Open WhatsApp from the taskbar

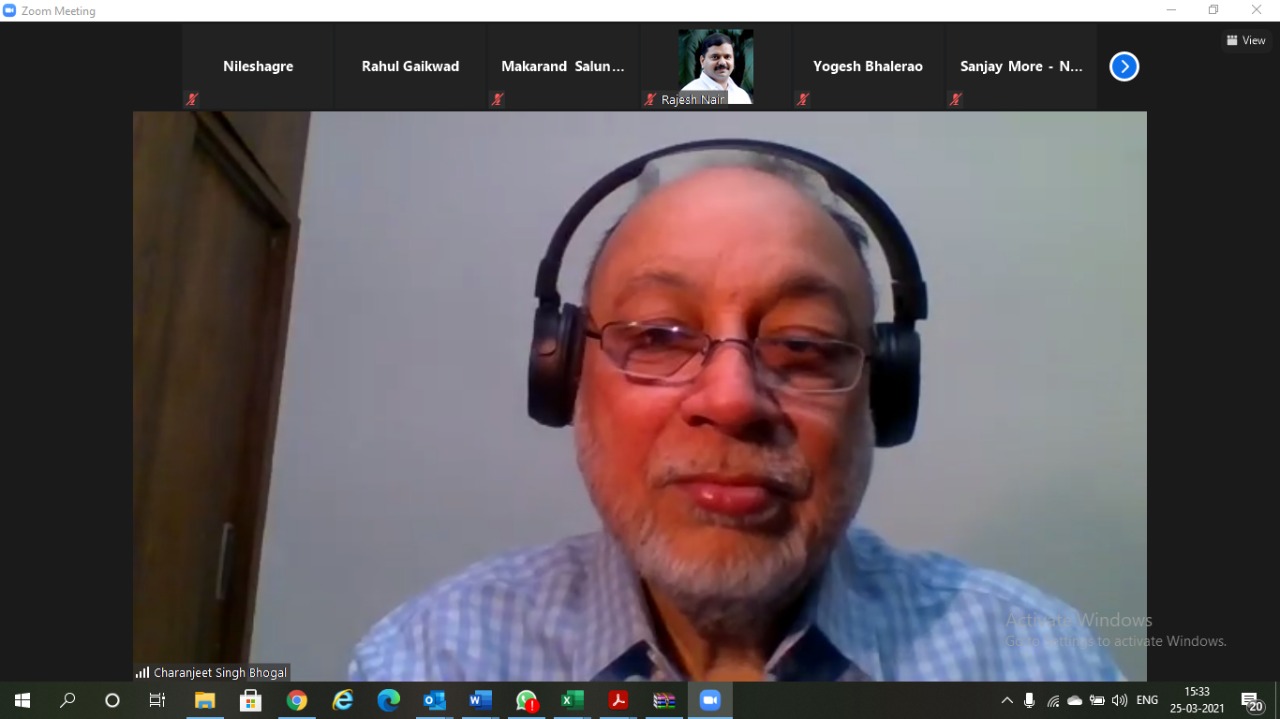[x=527, y=700]
